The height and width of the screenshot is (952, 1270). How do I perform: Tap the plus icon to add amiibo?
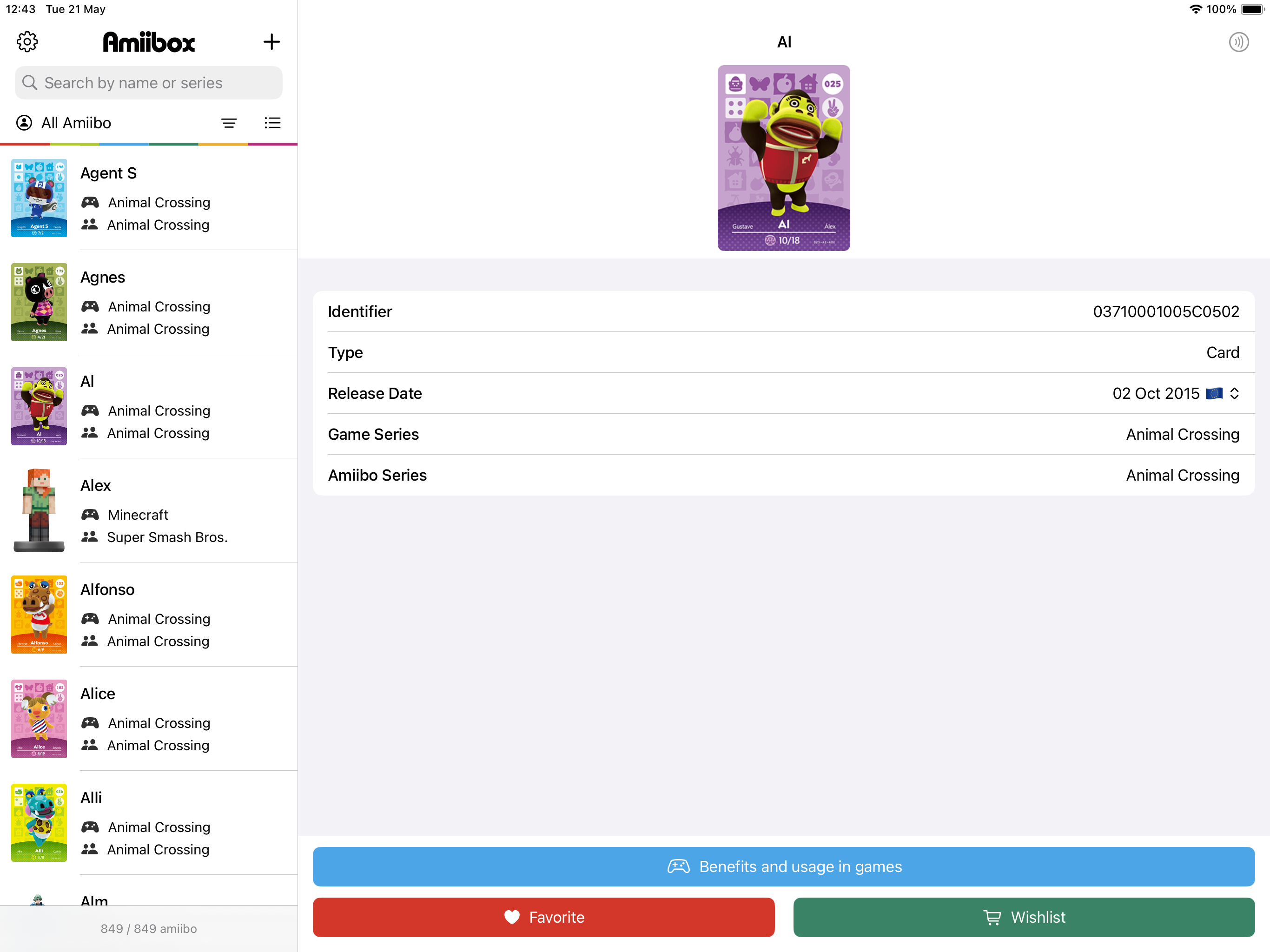pyautogui.click(x=271, y=41)
